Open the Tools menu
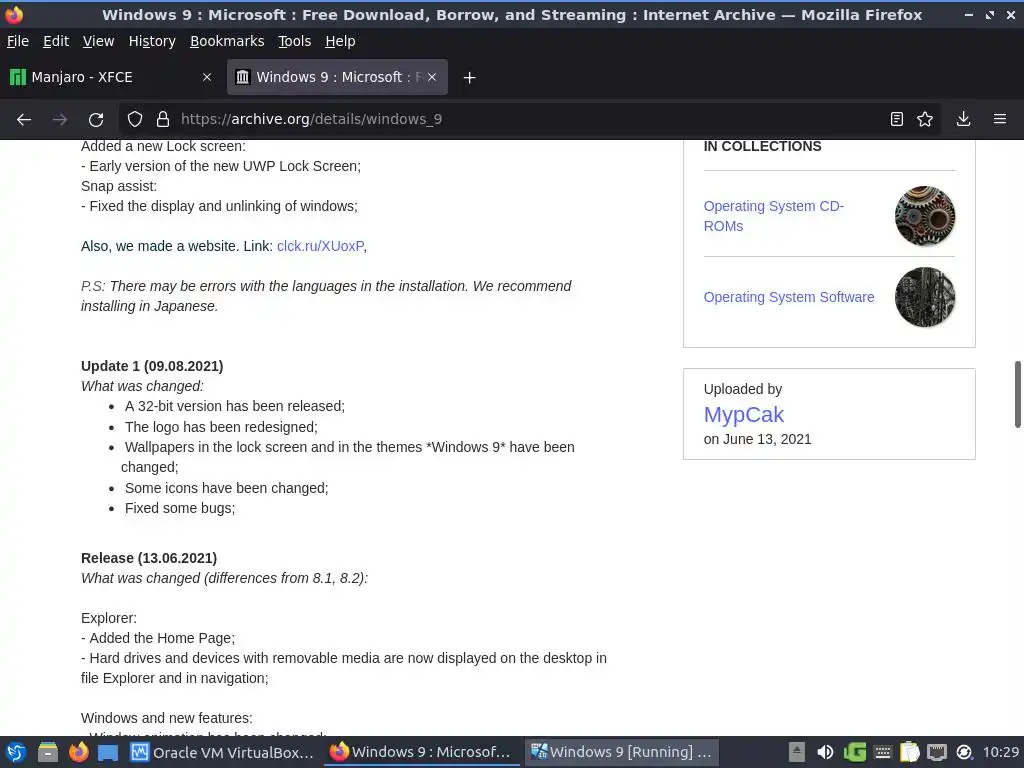The image size is (1024, 768). coord(295,41)
